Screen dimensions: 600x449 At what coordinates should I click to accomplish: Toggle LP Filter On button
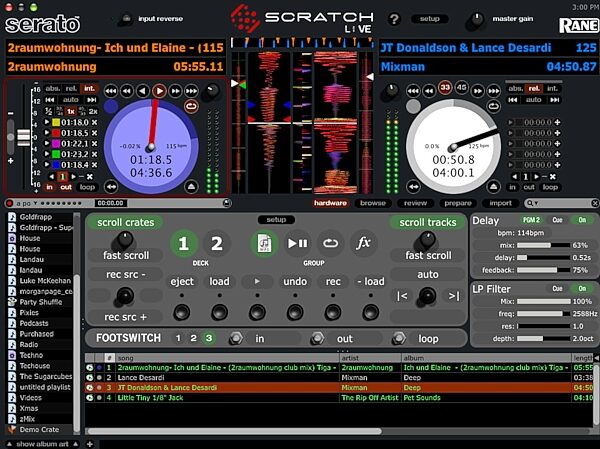coord(582,289)
